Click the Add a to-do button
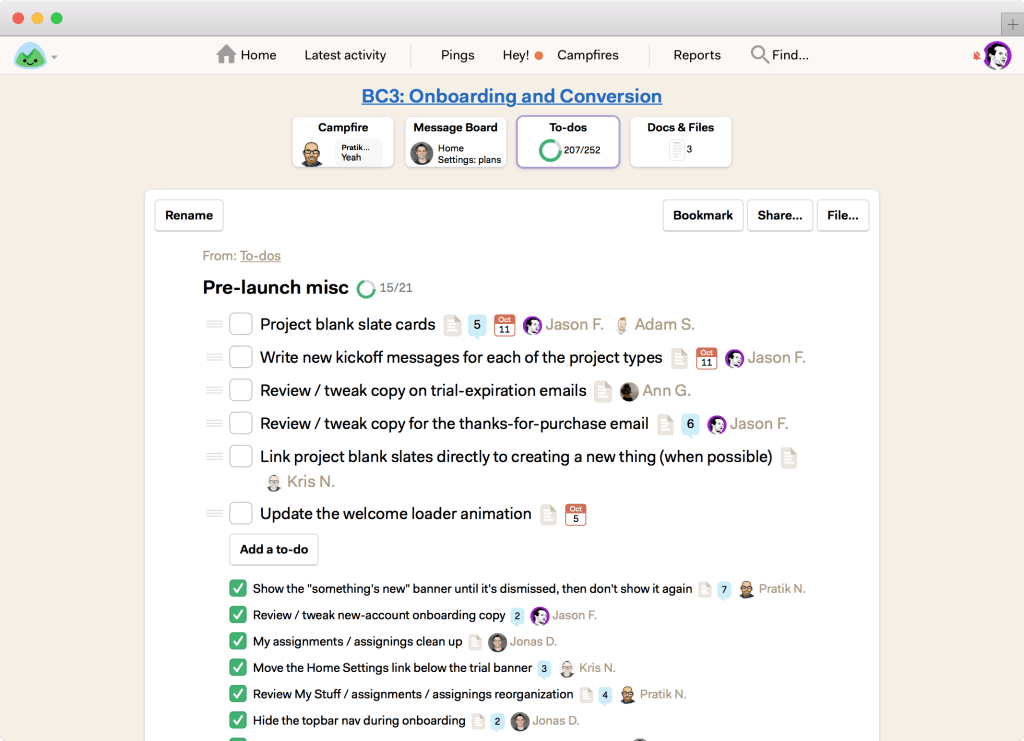 (x=273, y=549)
